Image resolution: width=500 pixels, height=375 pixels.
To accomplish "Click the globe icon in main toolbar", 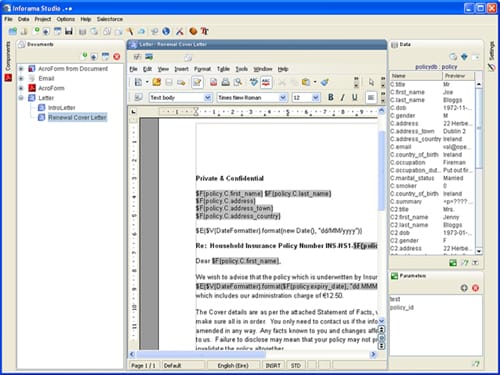I will [x=166, y=31].
